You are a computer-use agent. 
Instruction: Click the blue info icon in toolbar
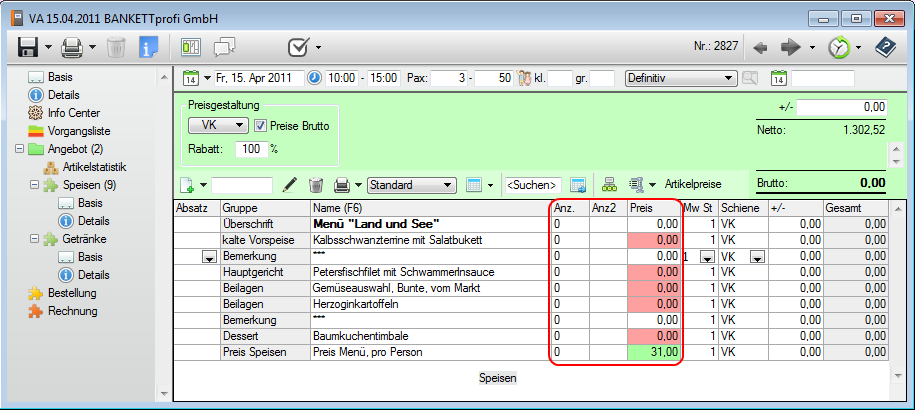(x=148, y=47)
